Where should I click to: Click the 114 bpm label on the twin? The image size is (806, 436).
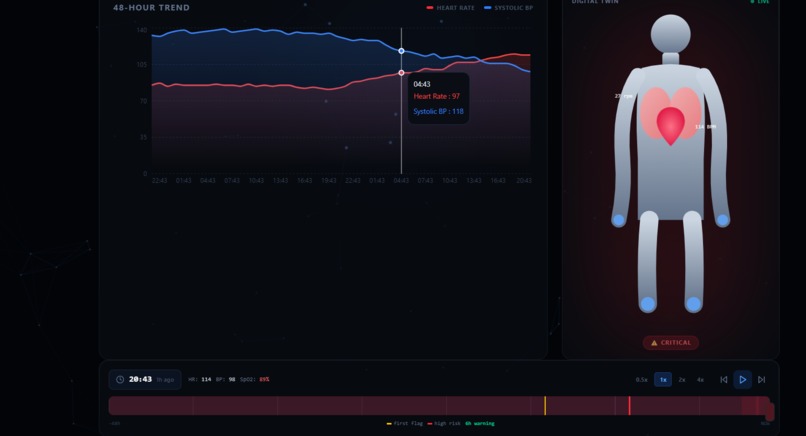705,127
